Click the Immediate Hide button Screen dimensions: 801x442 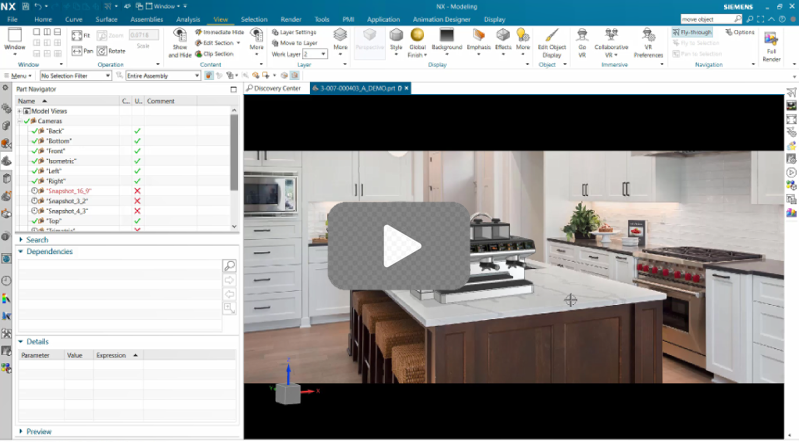coord(219,32)
